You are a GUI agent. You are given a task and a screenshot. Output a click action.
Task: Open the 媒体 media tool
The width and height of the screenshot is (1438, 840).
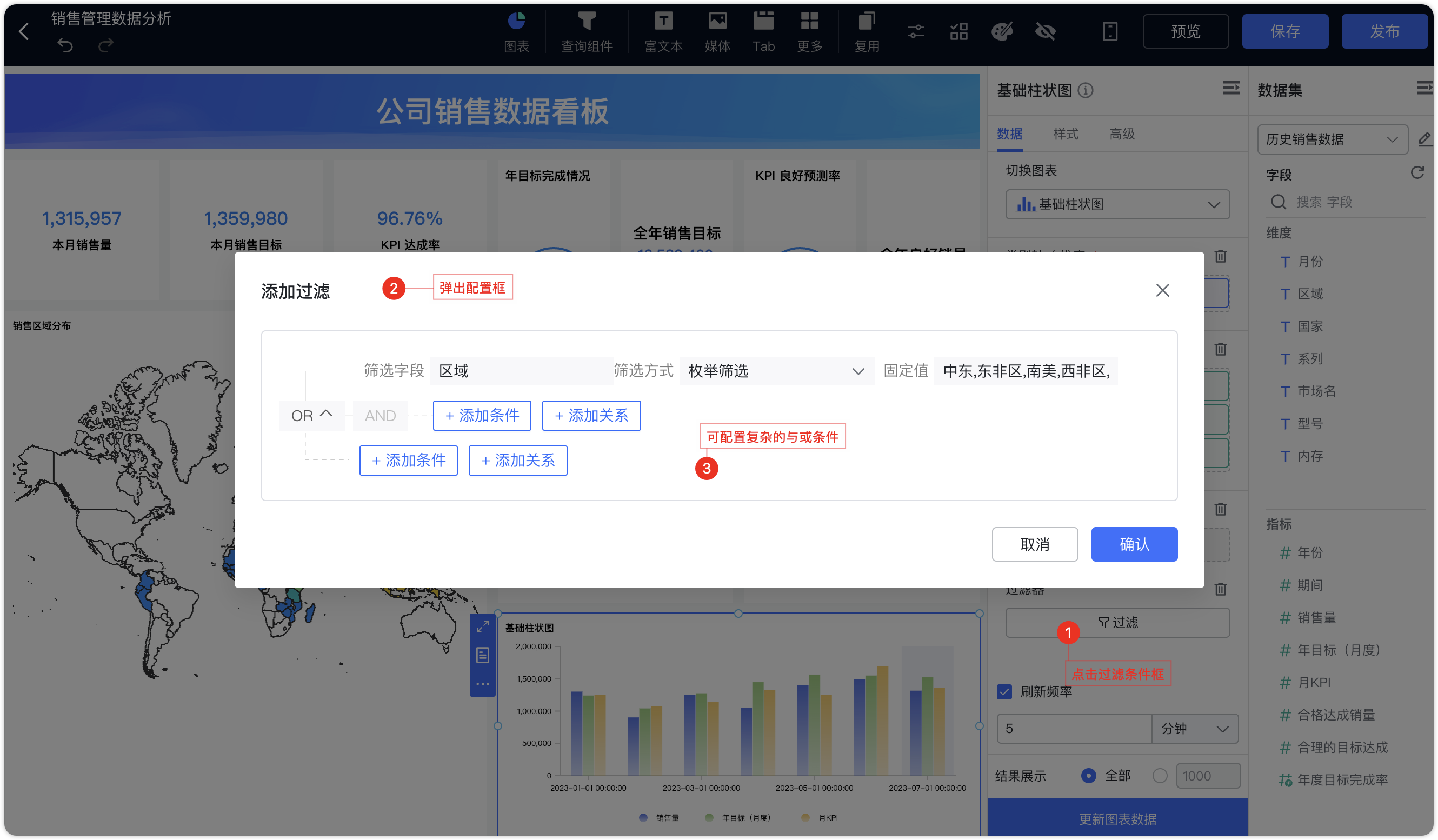coord(717,32)
